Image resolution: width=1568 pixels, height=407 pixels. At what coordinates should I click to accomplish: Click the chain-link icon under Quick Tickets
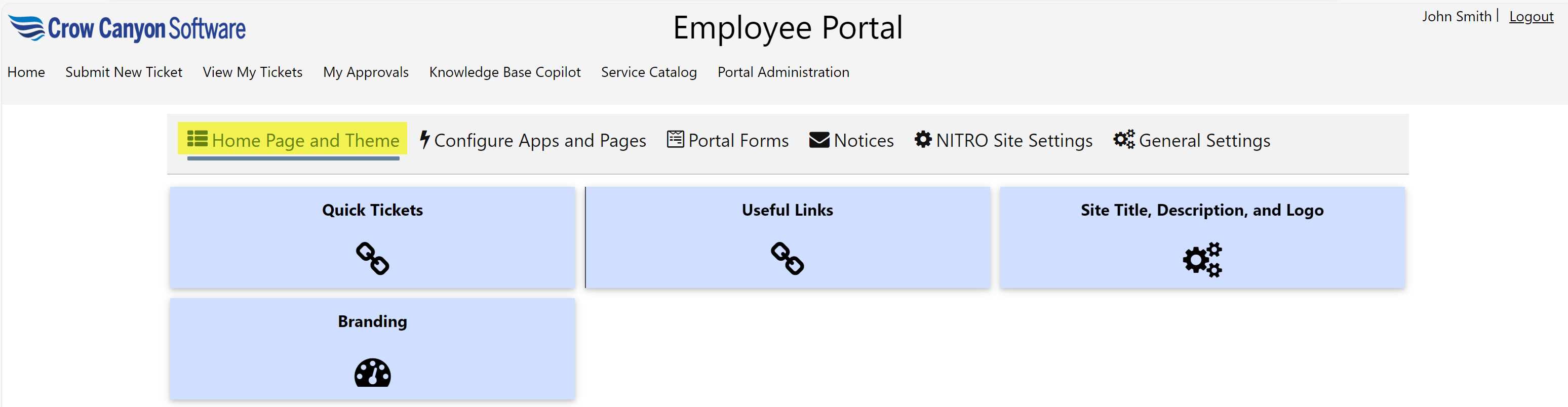(372, 259)
